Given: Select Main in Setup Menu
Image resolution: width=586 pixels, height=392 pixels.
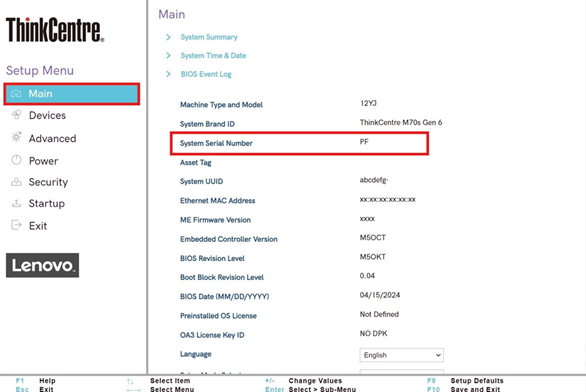Looking at the screenshot, I should tap(72, 94).
